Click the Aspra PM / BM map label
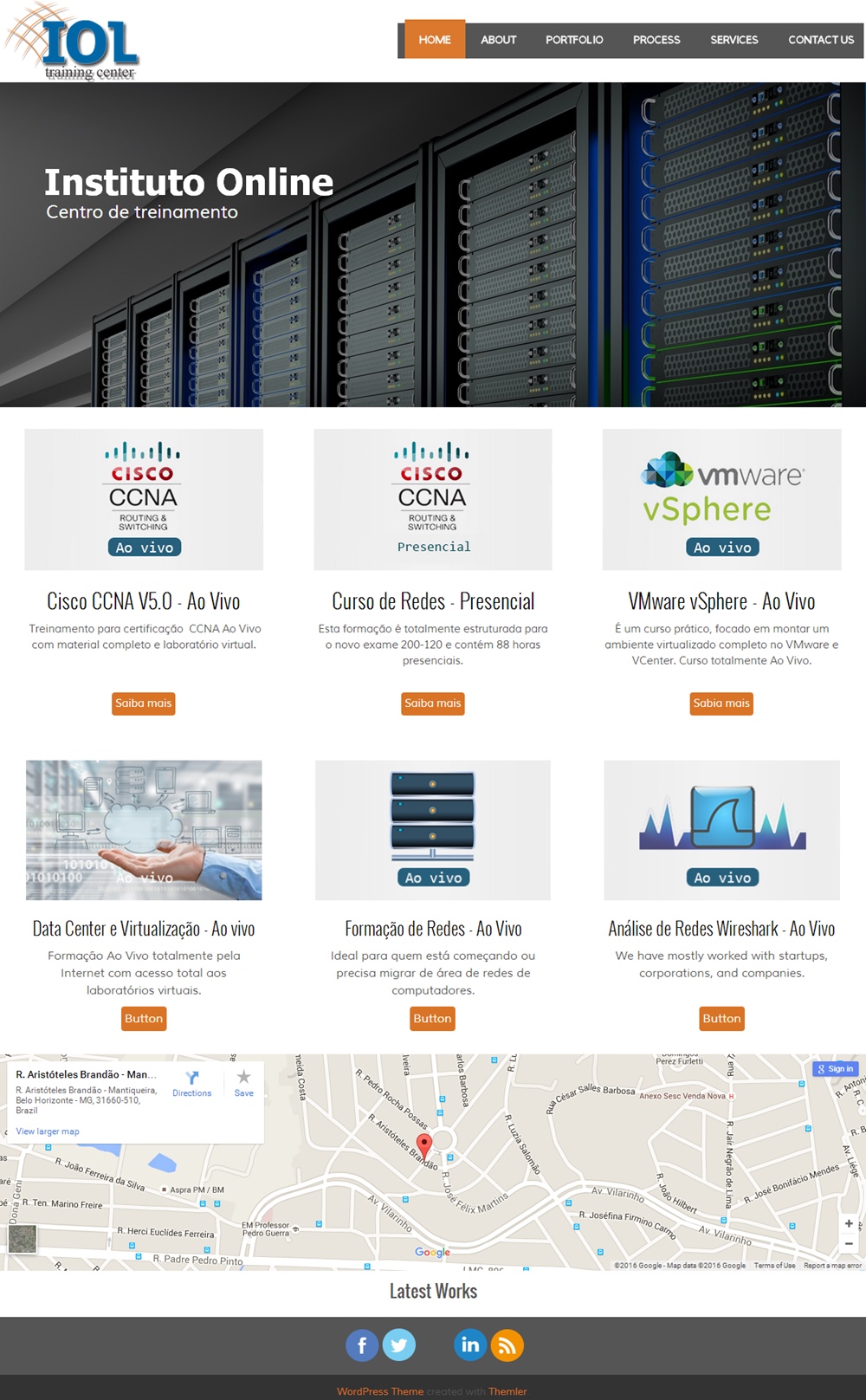The height and width of the screenshot is (1400, 866). (x=197, y=1189)
